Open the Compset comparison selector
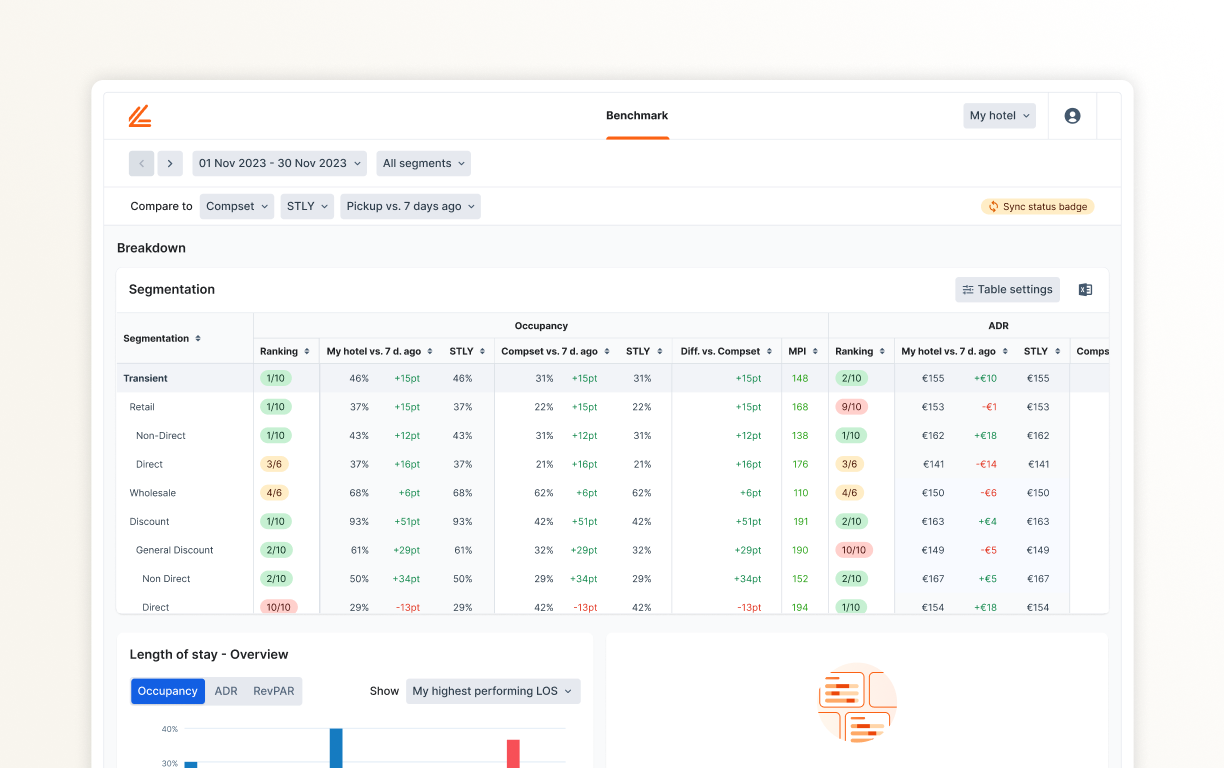Screen dimensions: 1224x768 coord(236,206)
